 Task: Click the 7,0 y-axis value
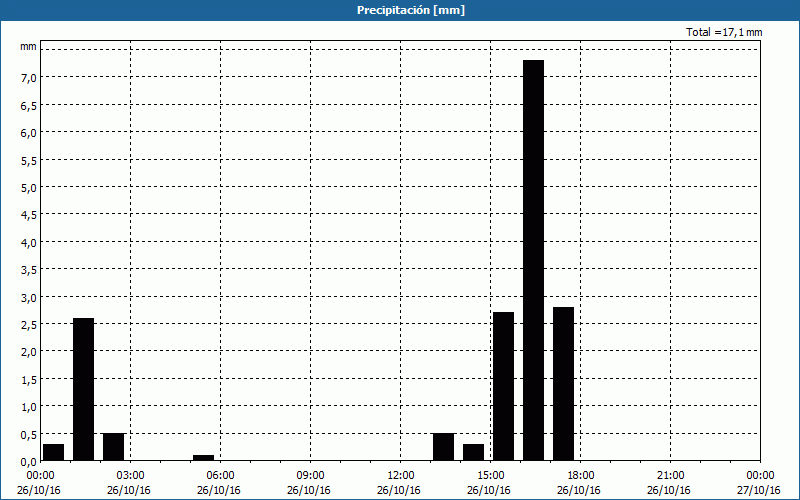29,78
